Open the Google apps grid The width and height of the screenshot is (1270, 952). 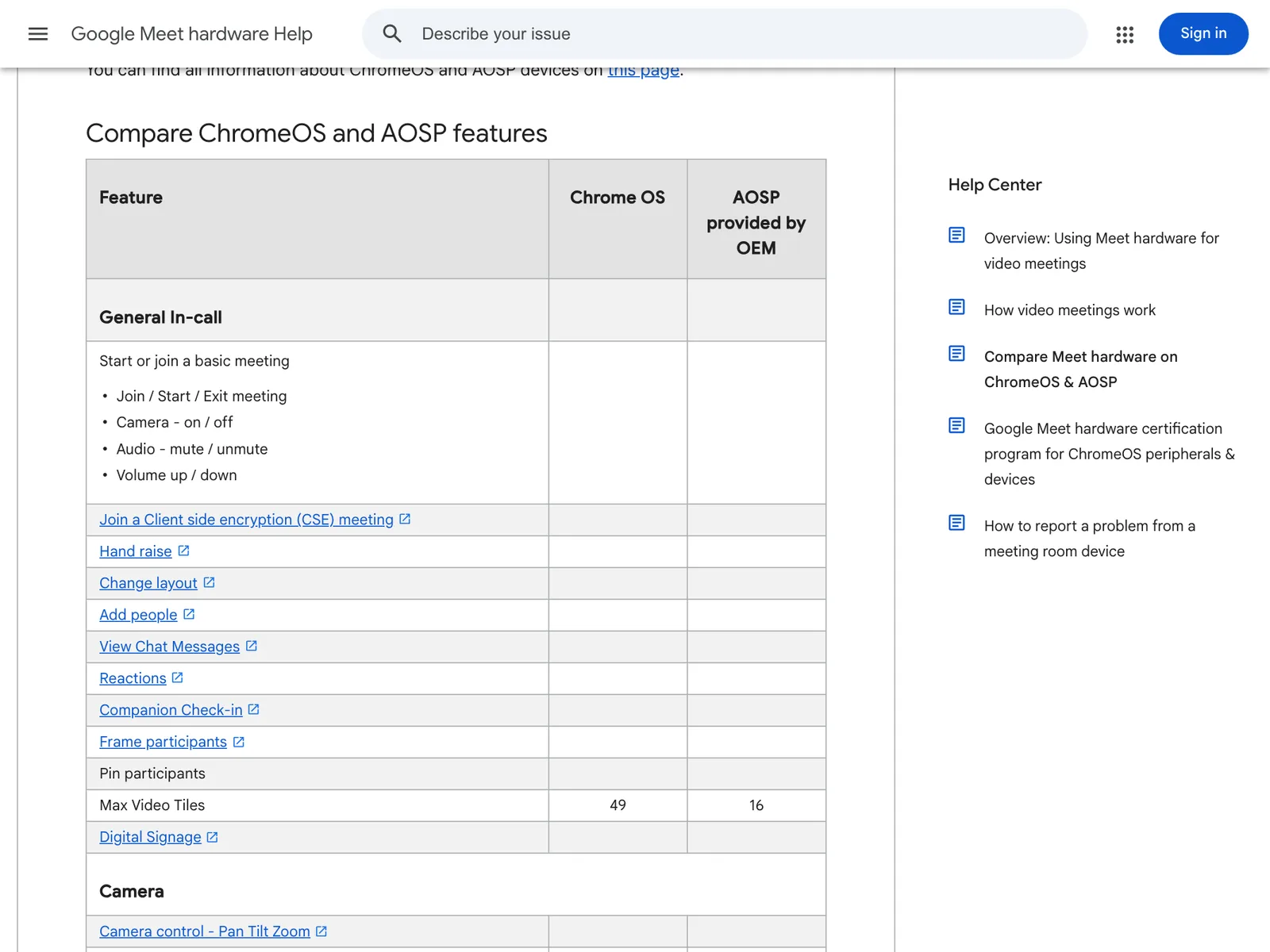pos(1125,34)
